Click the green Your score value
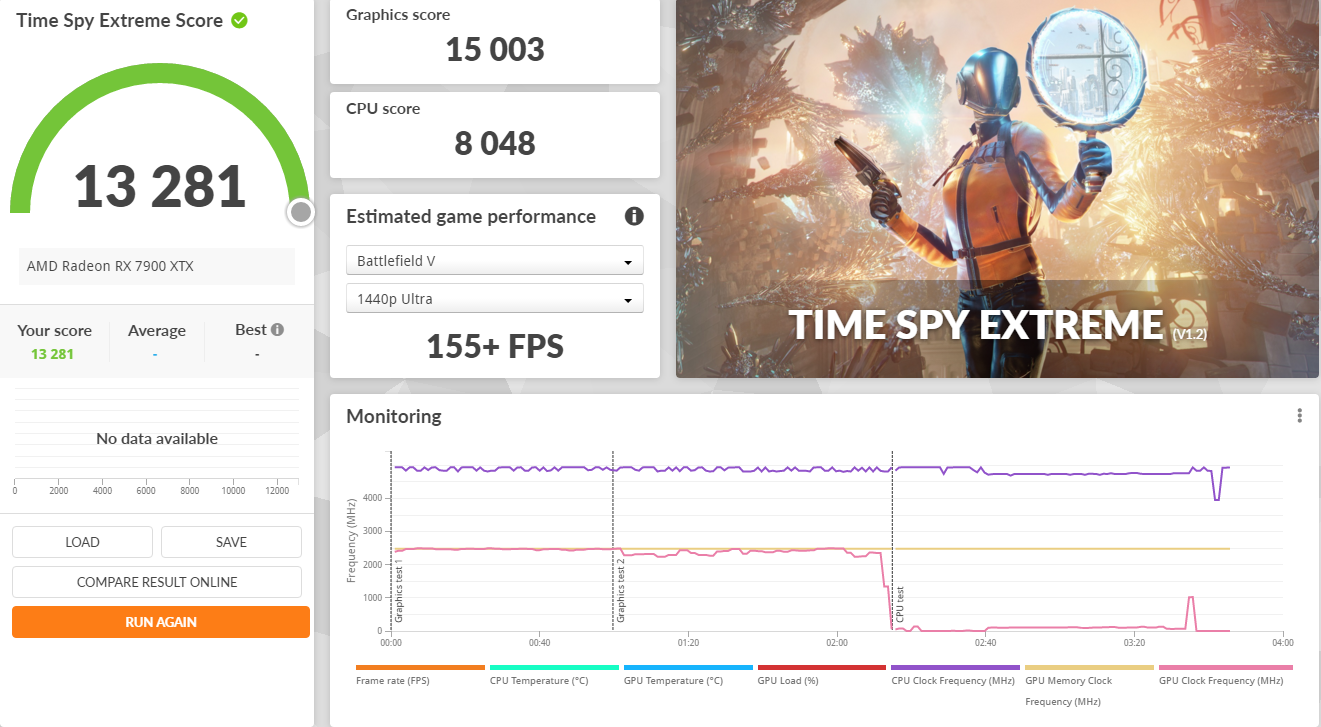Image resolution: width=1321 pixels, height=727 pixels. [x=53, y=354]
